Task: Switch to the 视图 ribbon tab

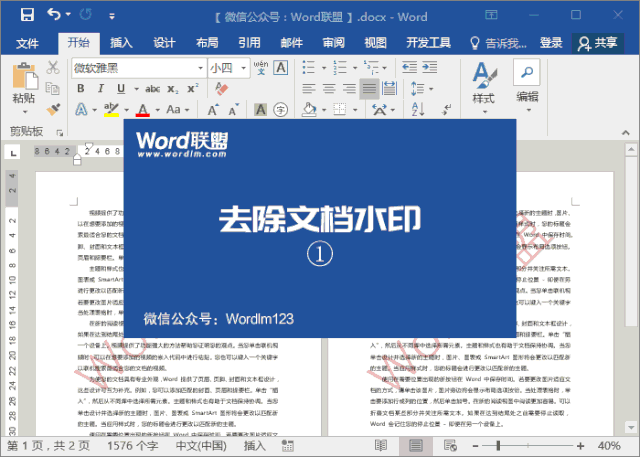Action: 376,42
